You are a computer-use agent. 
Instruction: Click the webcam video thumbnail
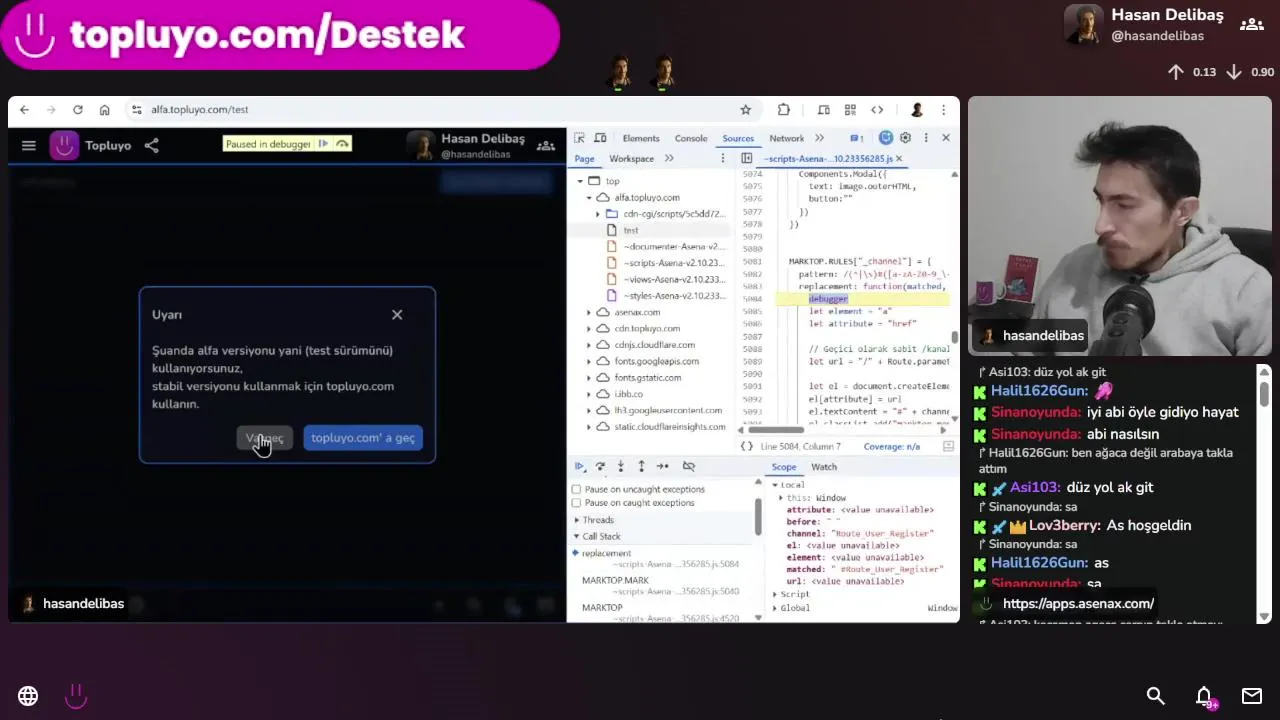pyautogui.click(x=1119, y=226)
